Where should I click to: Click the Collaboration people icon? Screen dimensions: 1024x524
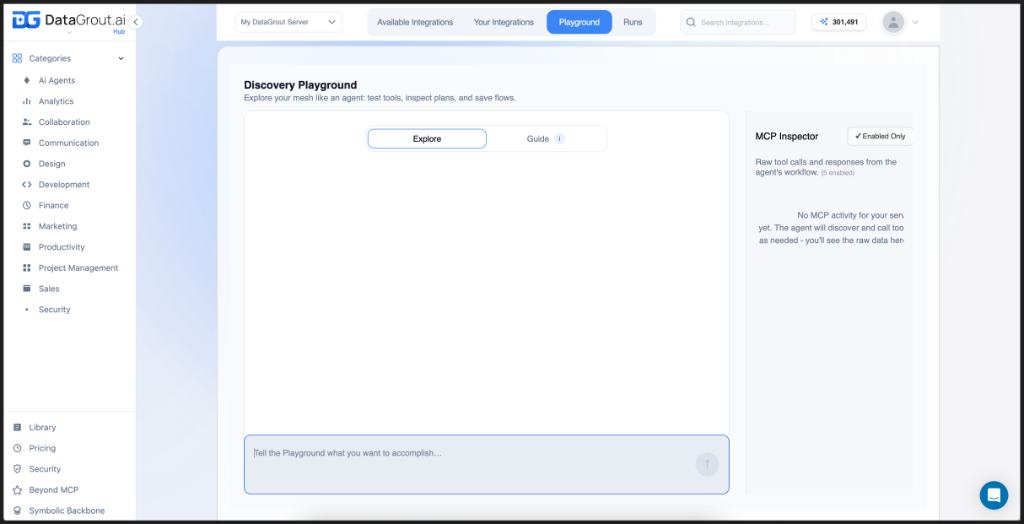[x=27, y=122]
